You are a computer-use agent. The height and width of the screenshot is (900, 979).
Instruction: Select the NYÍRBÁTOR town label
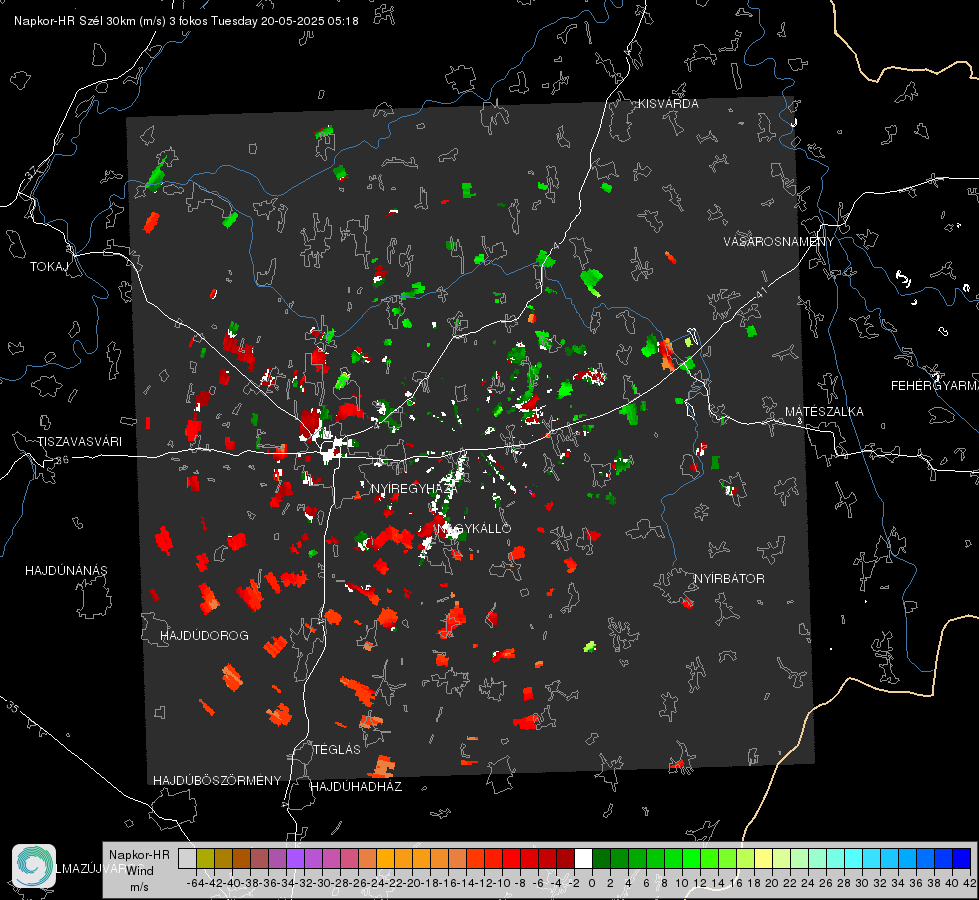click(729, 578)
